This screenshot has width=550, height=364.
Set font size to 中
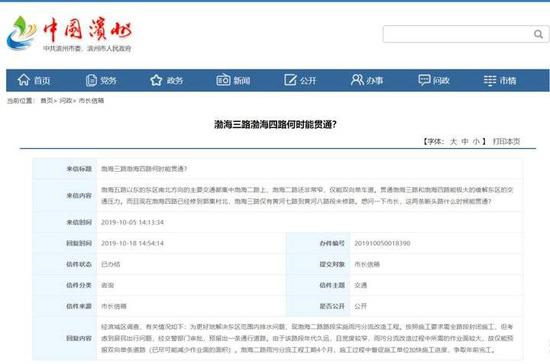pyautogui.click(x=465, y=141)
